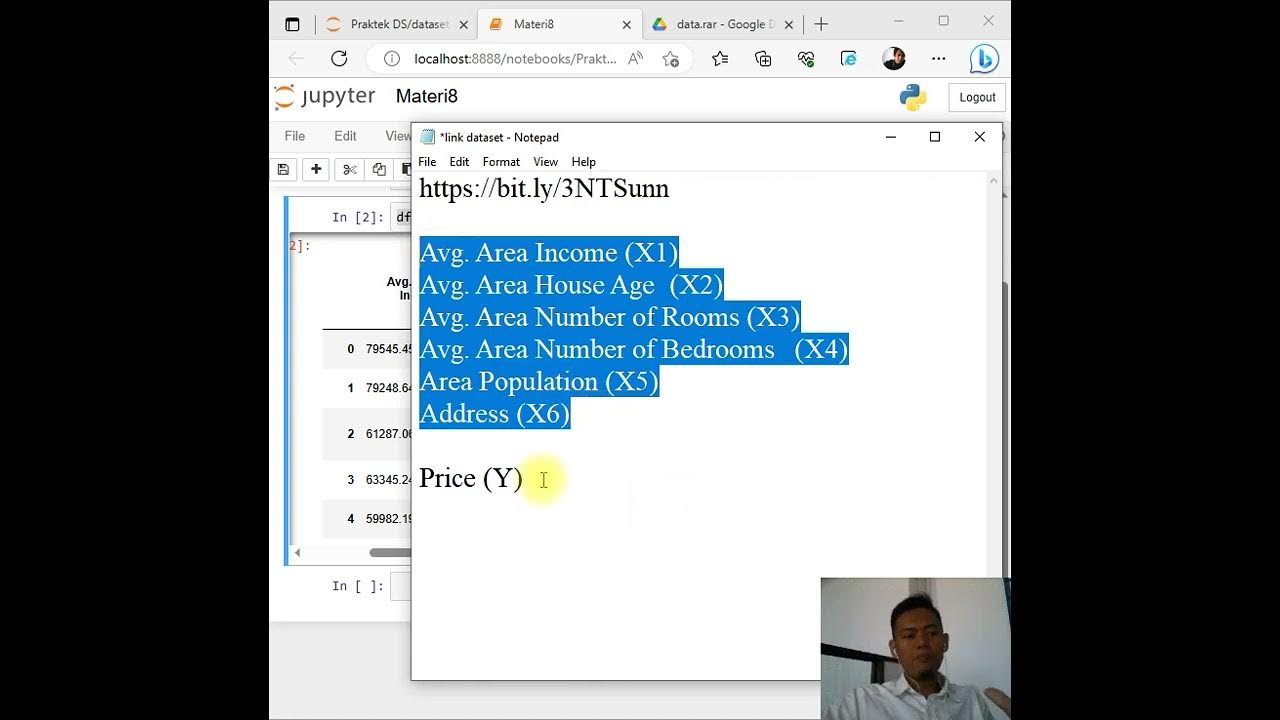Click row index 4 in dataframe output
1280x720 pixels.
point(351,519)
